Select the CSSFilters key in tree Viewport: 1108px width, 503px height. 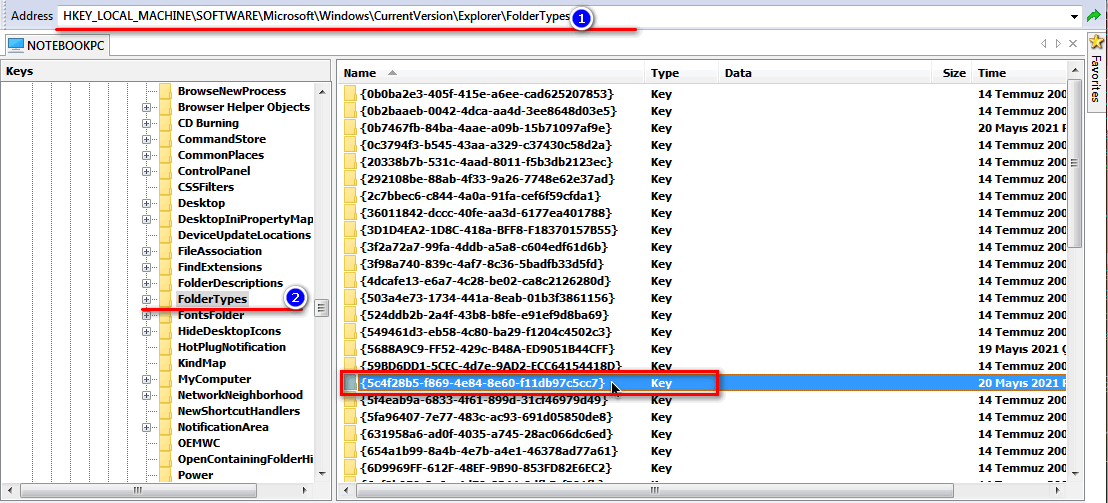206,187
